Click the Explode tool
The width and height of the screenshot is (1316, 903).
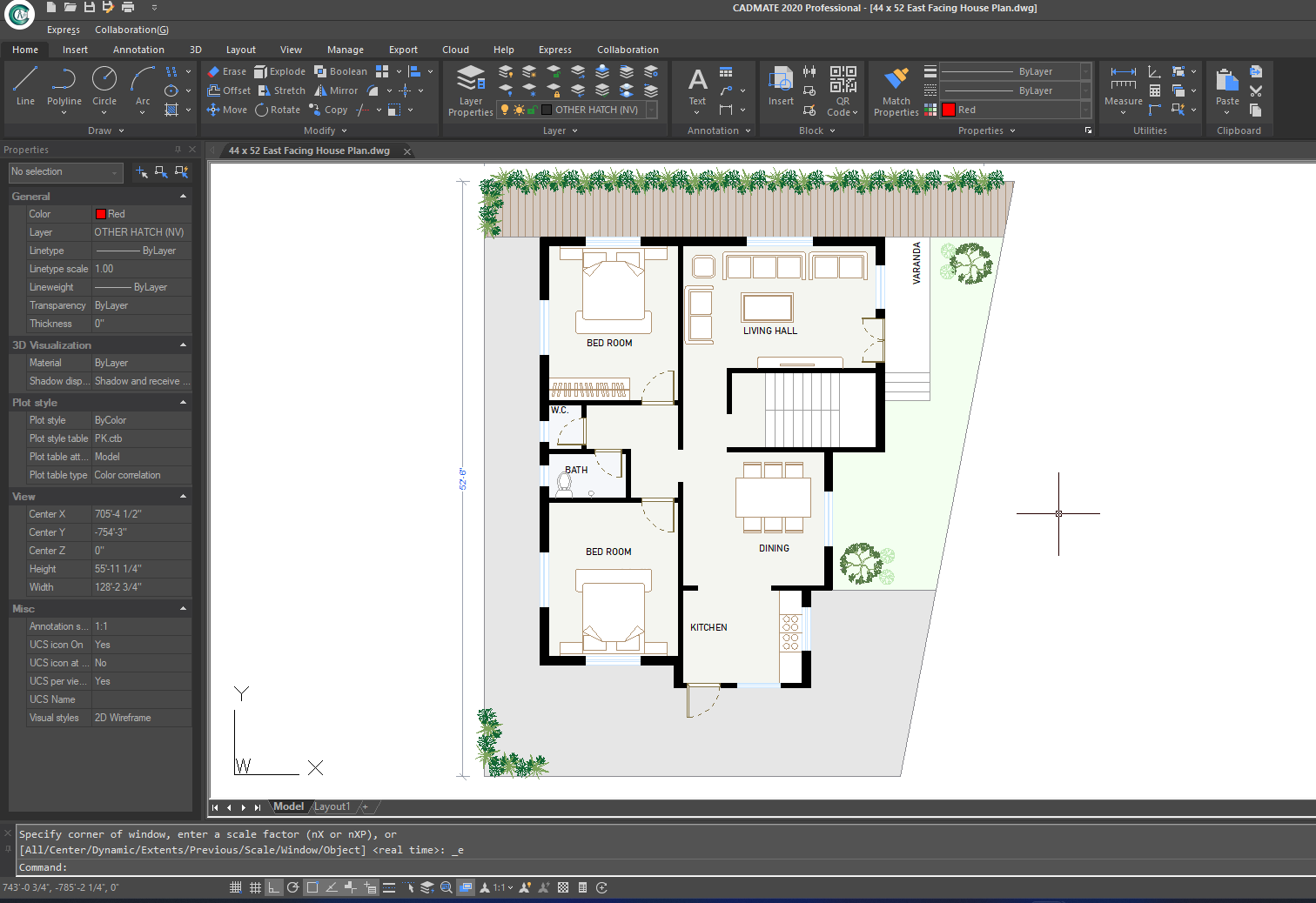279,71
